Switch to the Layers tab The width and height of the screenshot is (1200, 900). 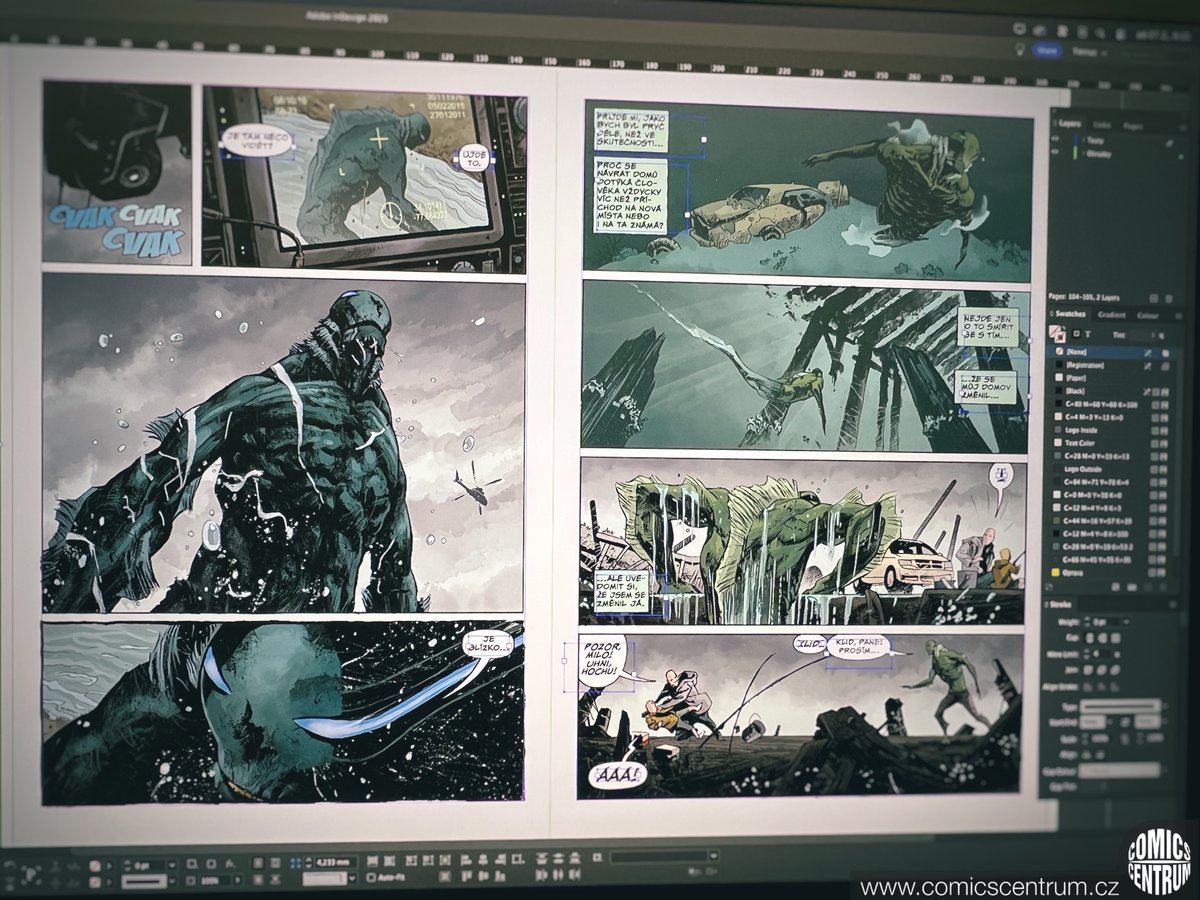(x=1070, y=124)
